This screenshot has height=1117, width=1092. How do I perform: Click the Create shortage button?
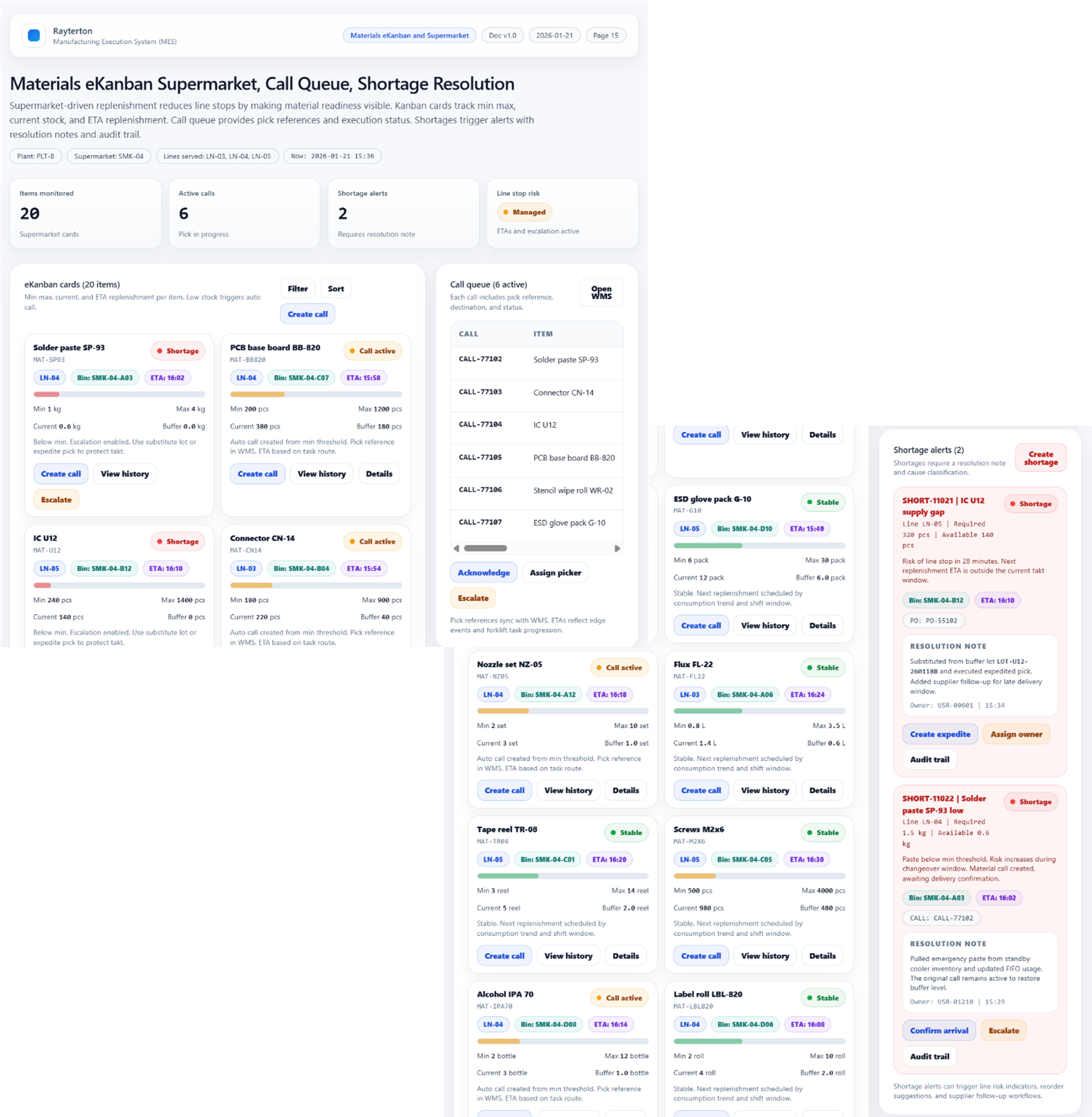click(1040, 458)
